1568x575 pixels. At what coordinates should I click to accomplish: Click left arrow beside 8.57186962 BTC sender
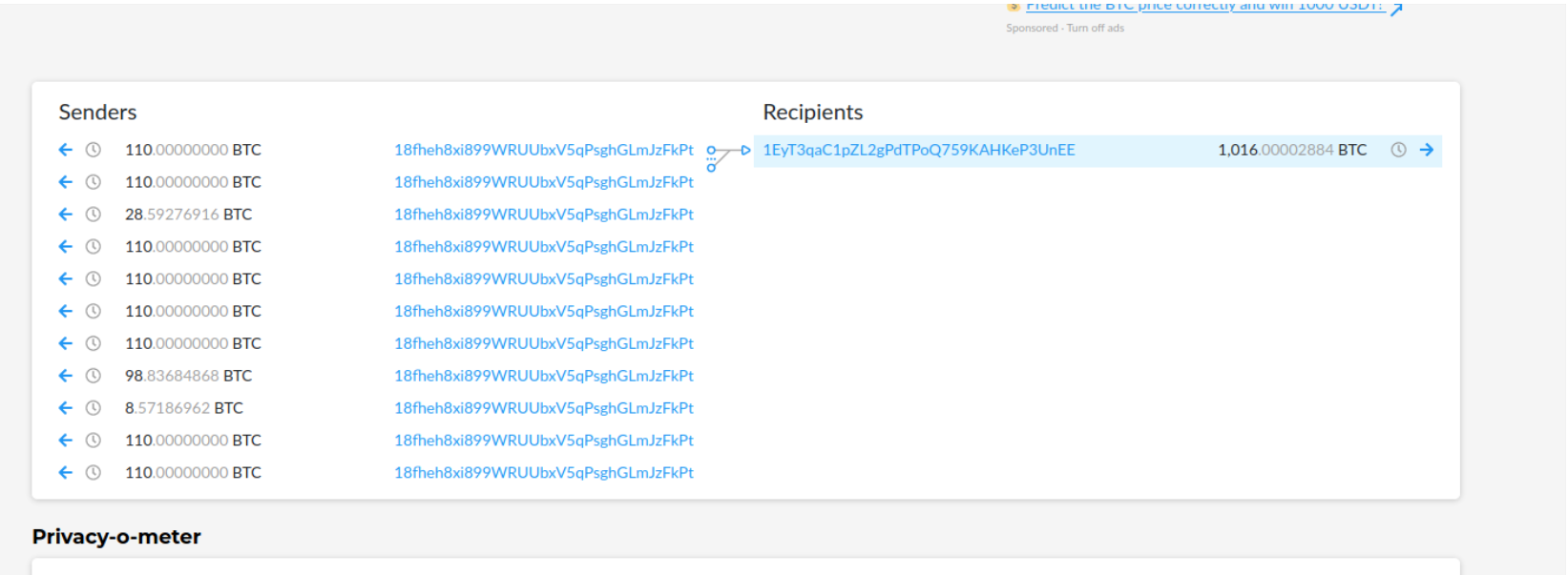coord(65,408)
